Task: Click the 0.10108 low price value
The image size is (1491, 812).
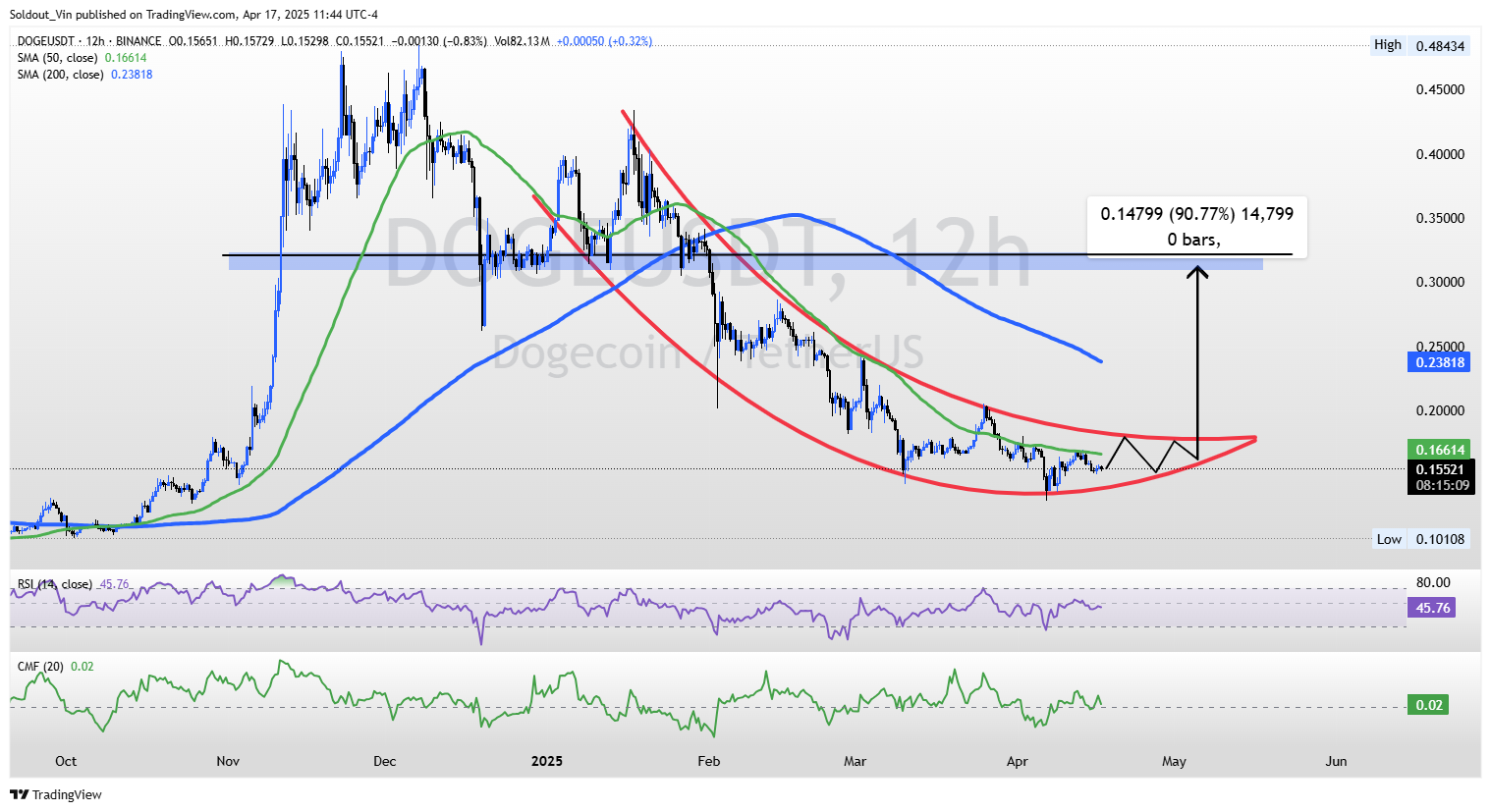Action: tap(1440, 539)
